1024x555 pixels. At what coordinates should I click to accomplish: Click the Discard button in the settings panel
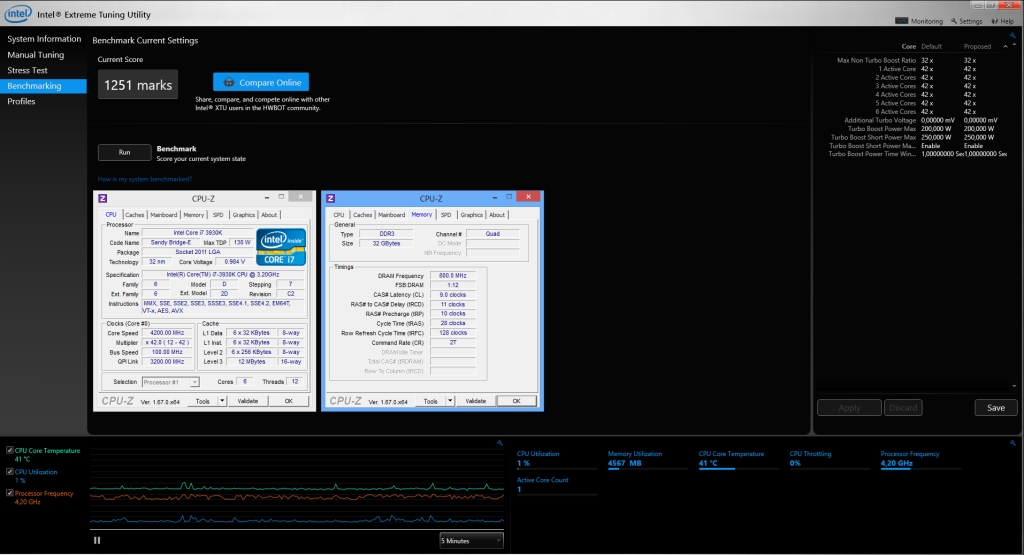pyautogui.click(x=903, y=407)
